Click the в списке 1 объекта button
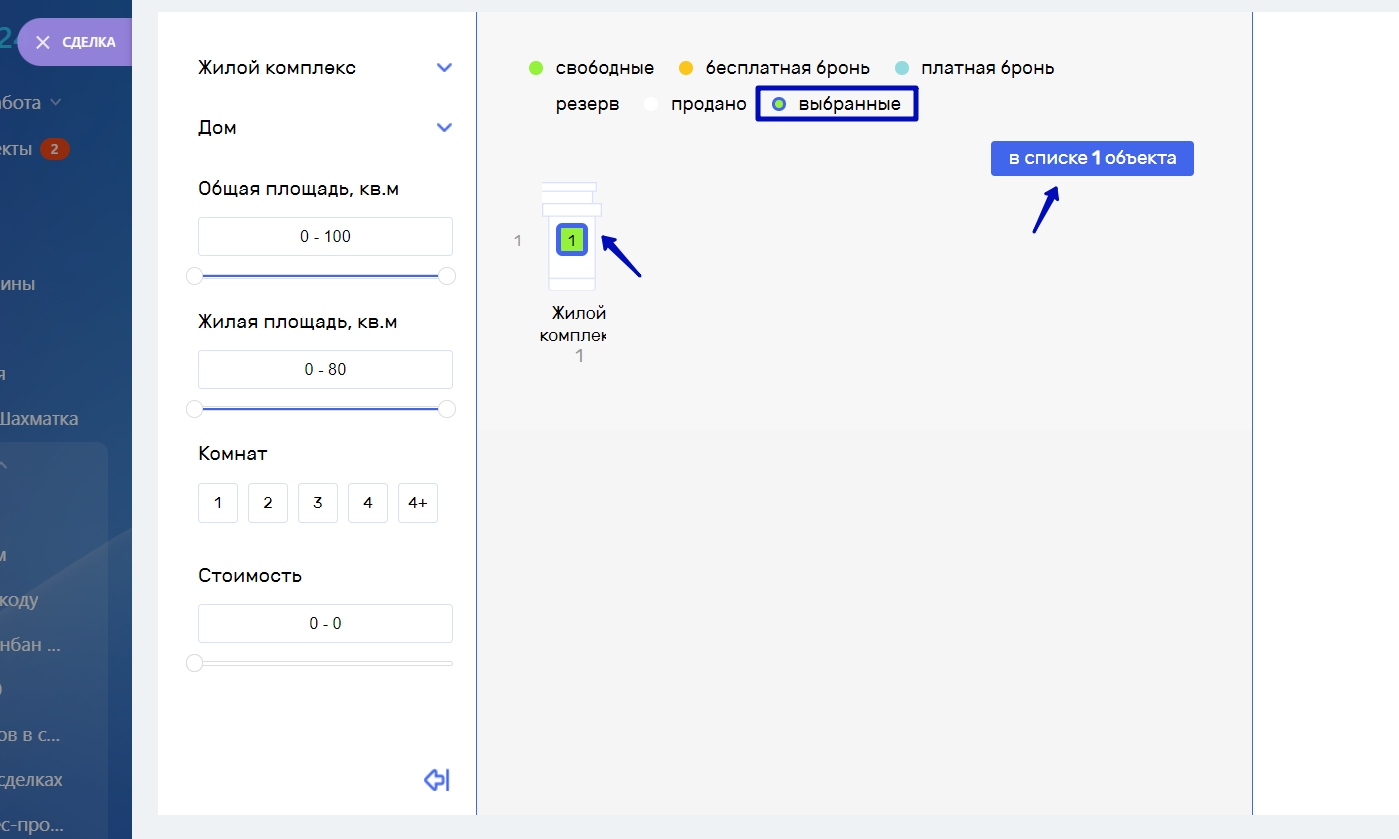This screenshot has height=839, width=1399. pos(1092,158)
